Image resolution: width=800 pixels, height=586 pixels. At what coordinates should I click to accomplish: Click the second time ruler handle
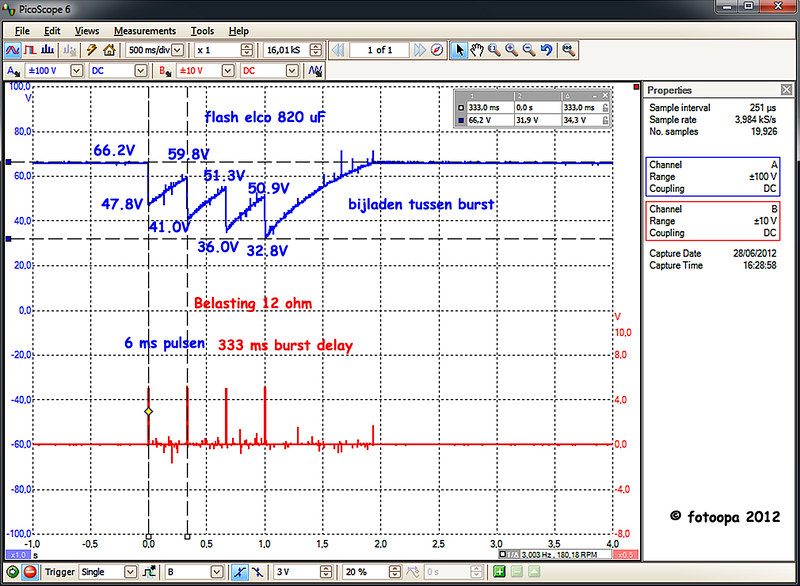[187, 537]
